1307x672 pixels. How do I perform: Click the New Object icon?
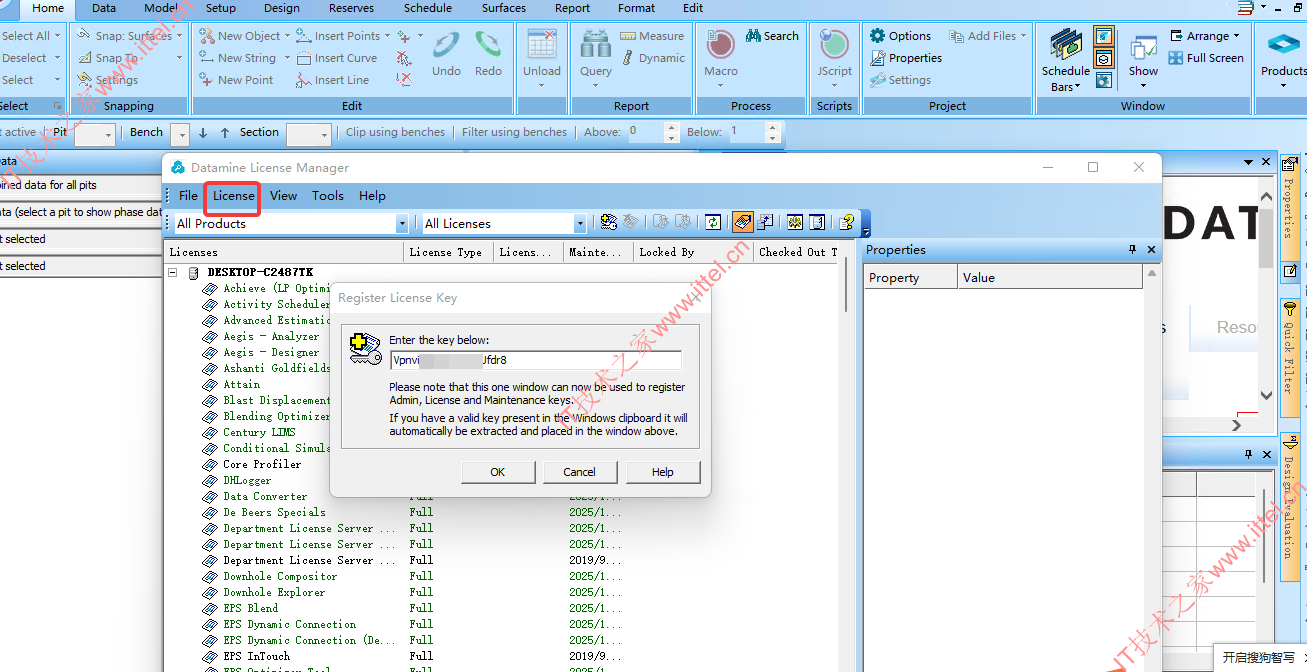tap(207, 36)
